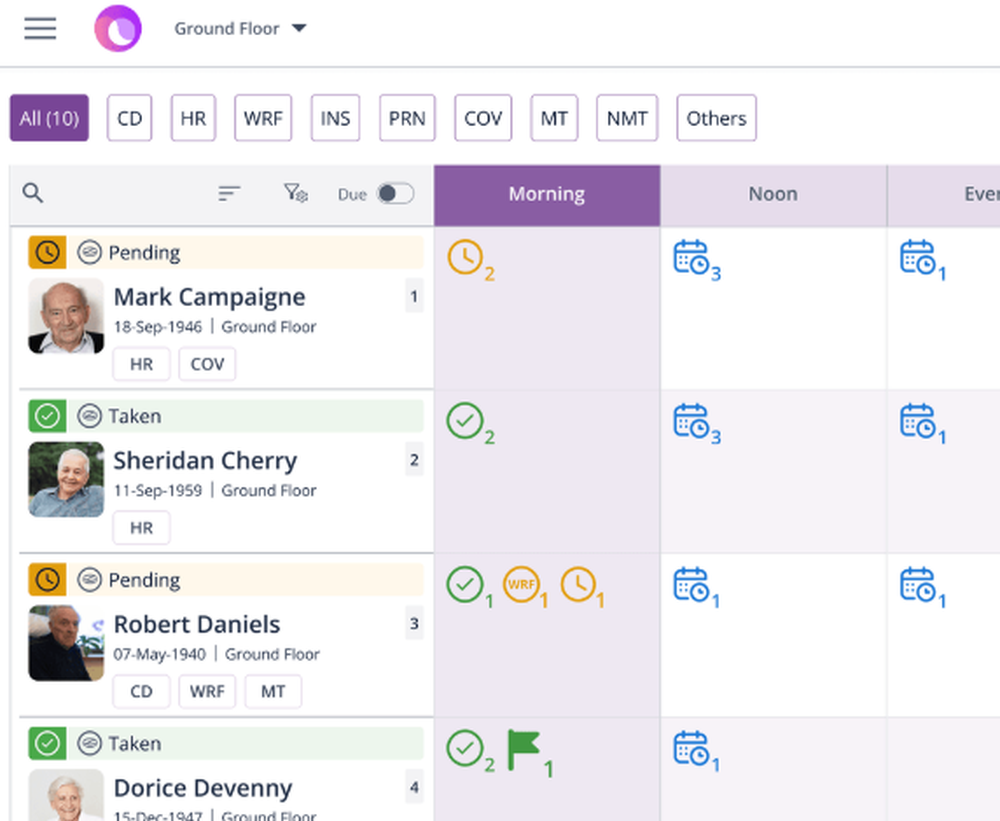Select the green taken checkmark in Sheridan Cherry's Morning cell
Image resolution: width=1000 pixels, height=821 pixels.
click(x=467, y=421)
